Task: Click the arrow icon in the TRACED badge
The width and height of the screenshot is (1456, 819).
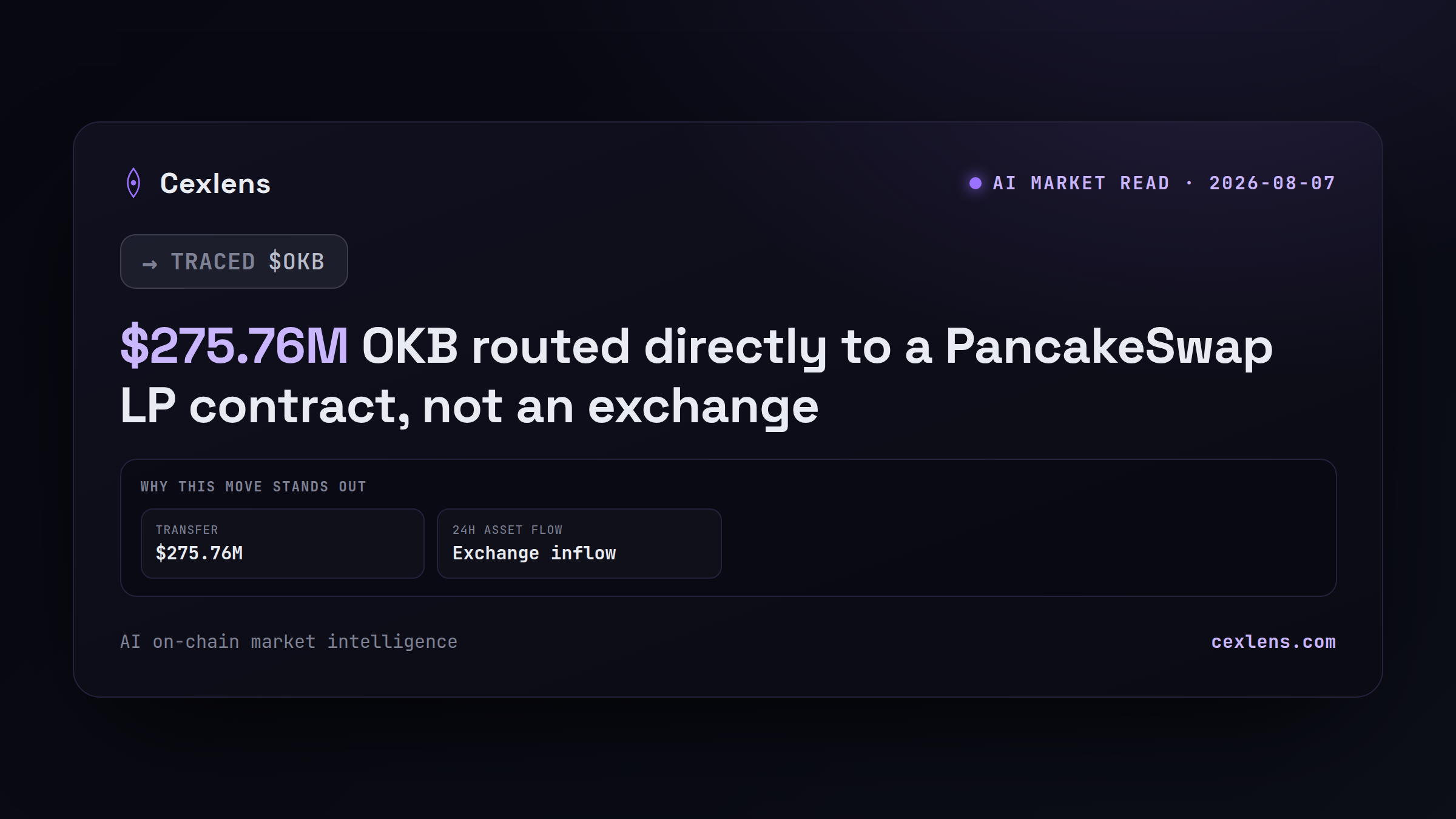Action: [150, 264]
